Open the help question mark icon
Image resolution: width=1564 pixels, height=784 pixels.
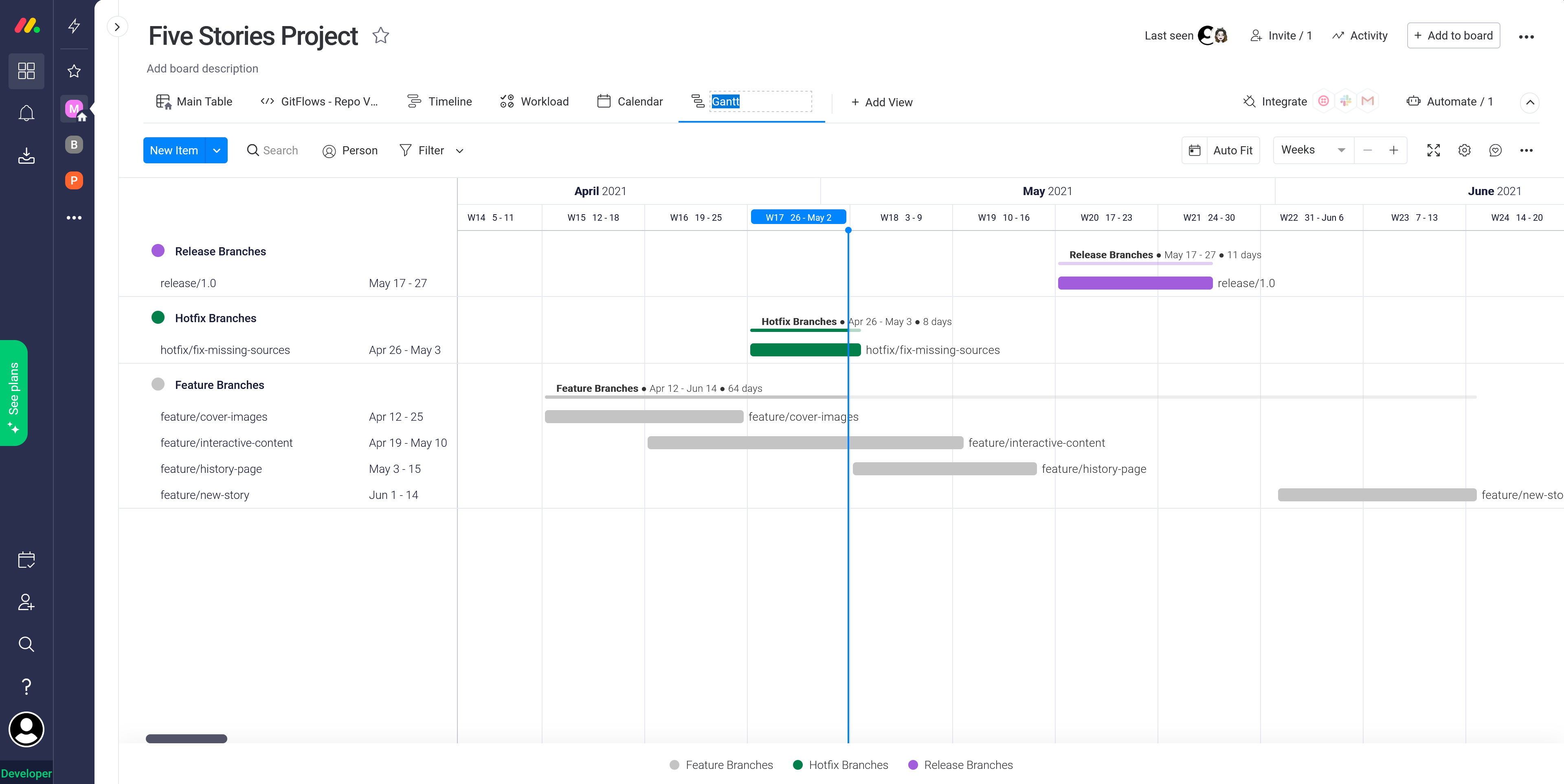[x=26, y=686]
